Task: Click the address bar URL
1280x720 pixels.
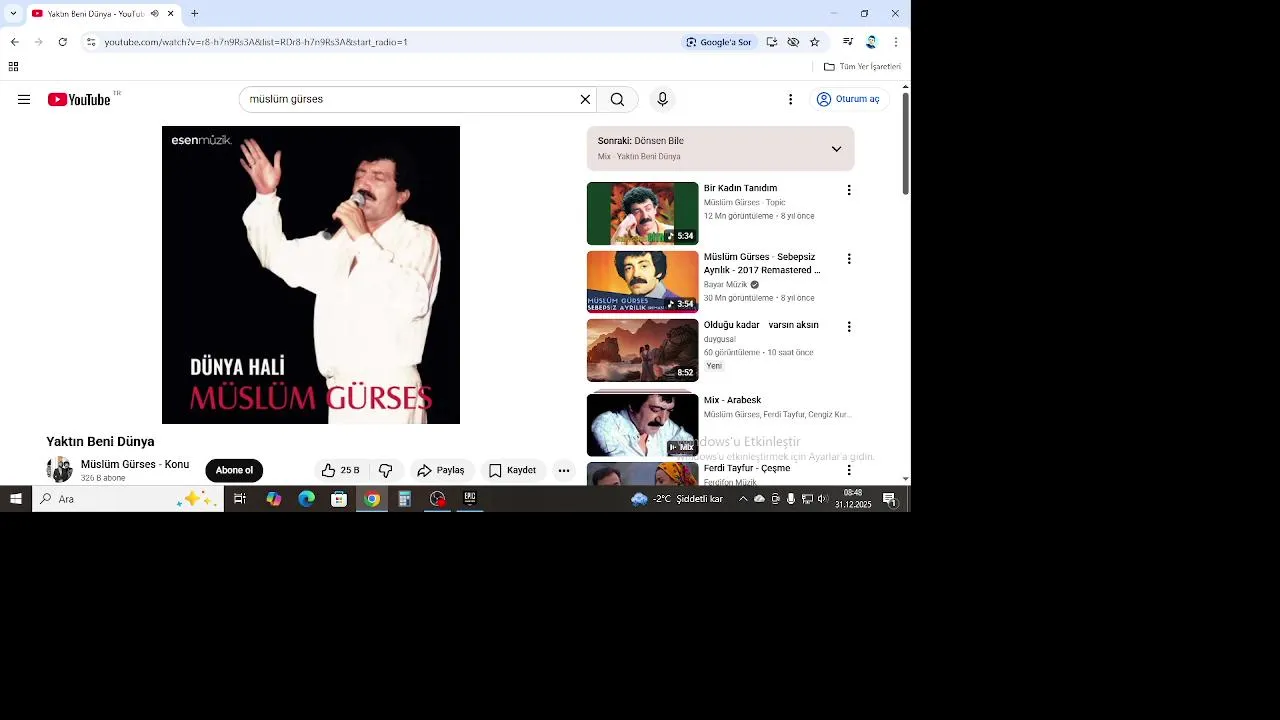Action: pyautogui.click(x=256, y=42)
